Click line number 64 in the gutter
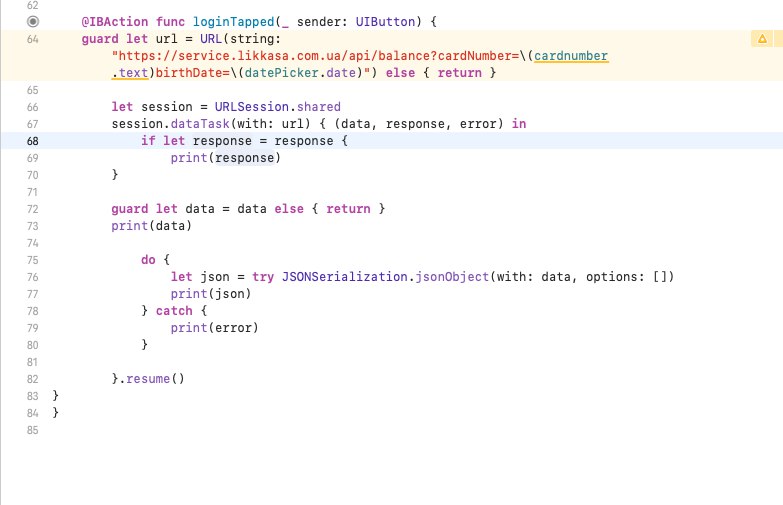This screenshot has height=505, width=783. tap(32, 39)
